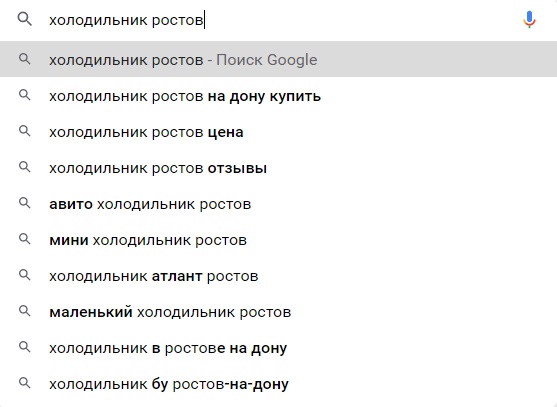Select 'мини холодильник ростов' suggestion
This screenshot has height=407, width=557.
coord(278,239)
